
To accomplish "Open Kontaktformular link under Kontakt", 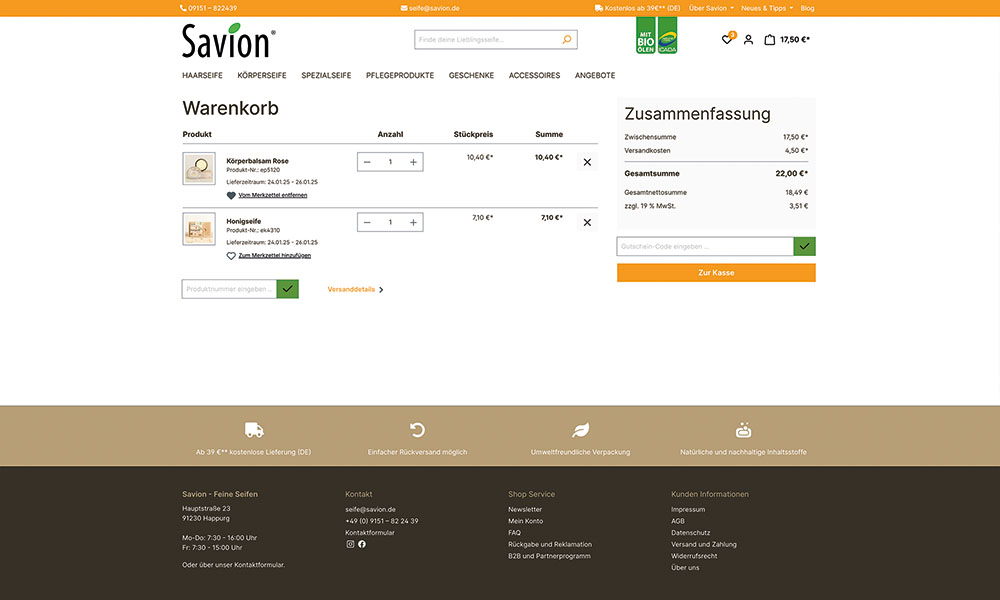I will click(x=370, y=532).
